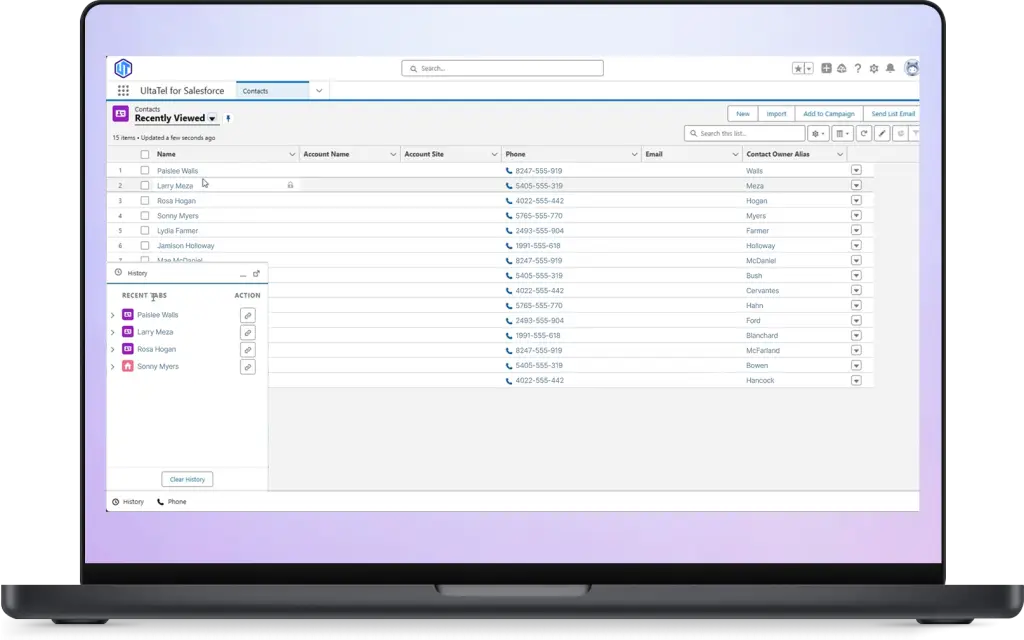Select the Lydia Farmer row checkbox

[x=145, y=231]
